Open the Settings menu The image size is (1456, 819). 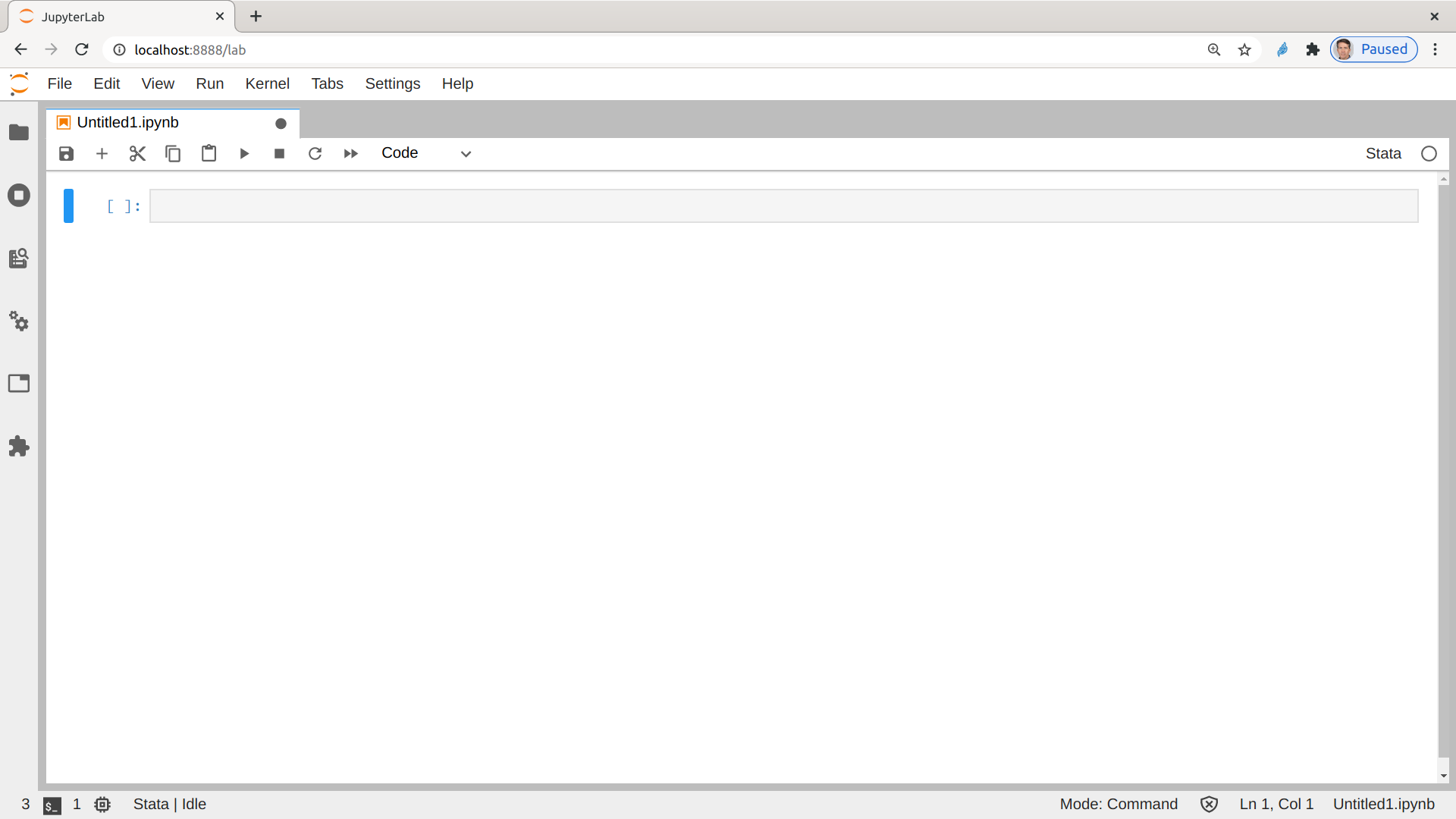tap(392, 83)
